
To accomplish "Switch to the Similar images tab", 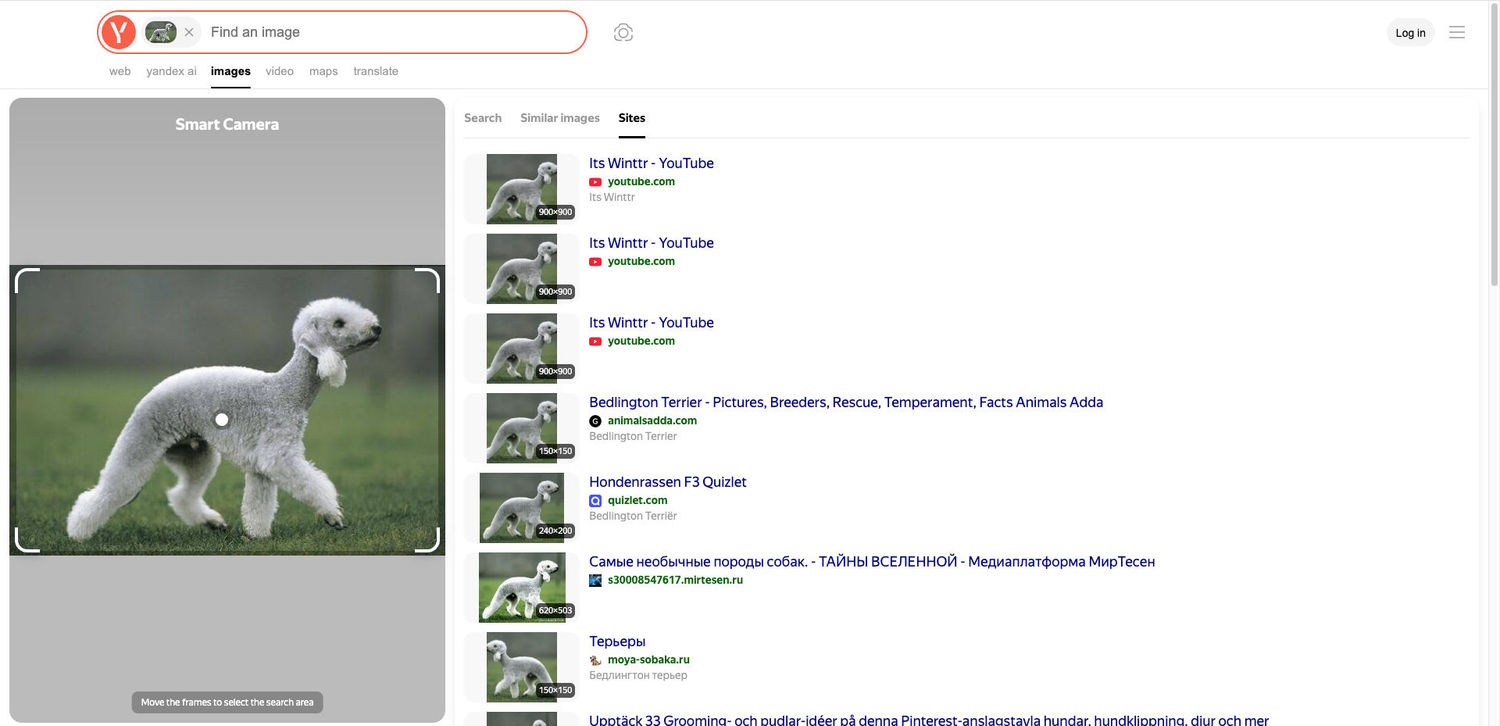I will coord(560,118).
